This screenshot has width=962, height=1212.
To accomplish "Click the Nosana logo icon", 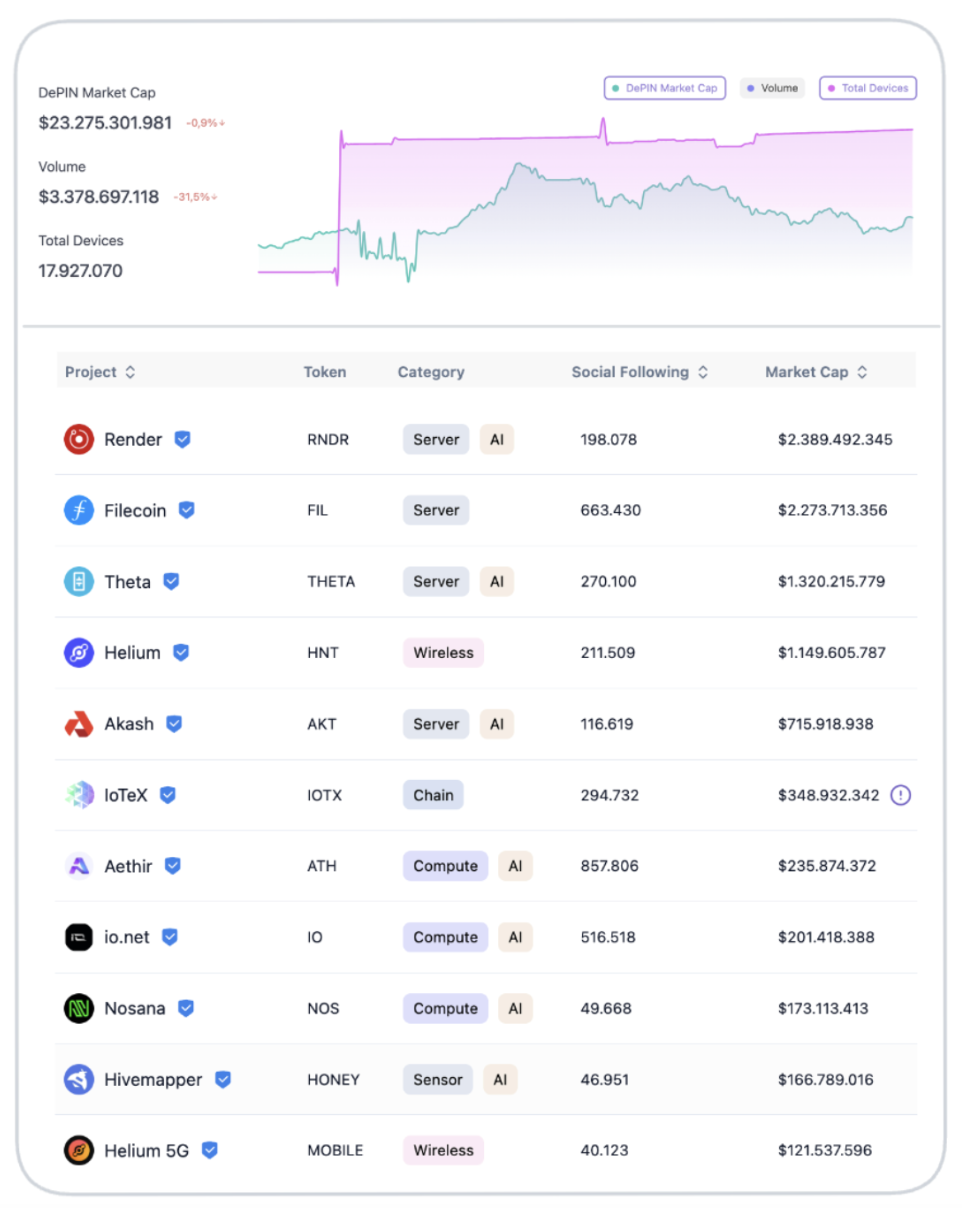I will [x=79, y=1008].
